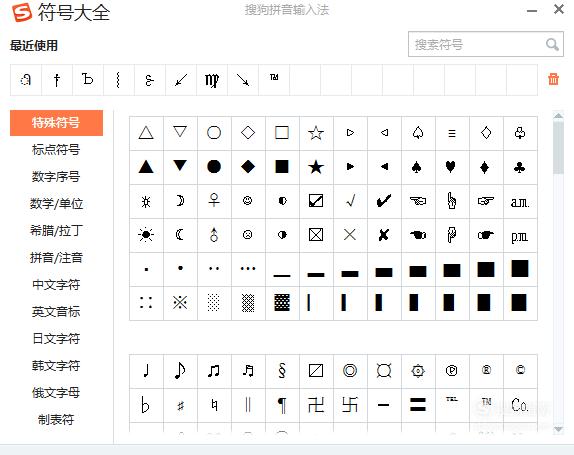Pick the Virgo sign in recent symbols
The height and width of the screenshot is (455, 574).
[212, 80]
